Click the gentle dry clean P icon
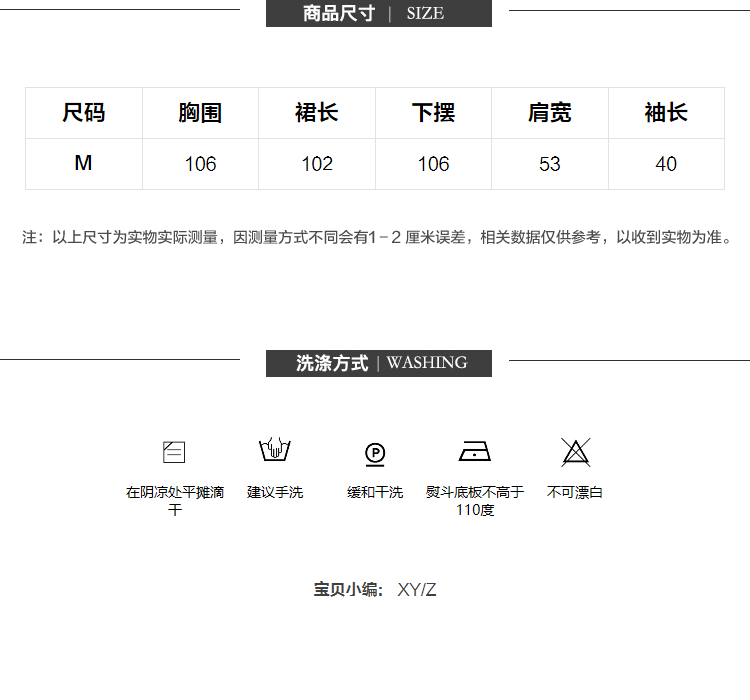 point(375,454)
